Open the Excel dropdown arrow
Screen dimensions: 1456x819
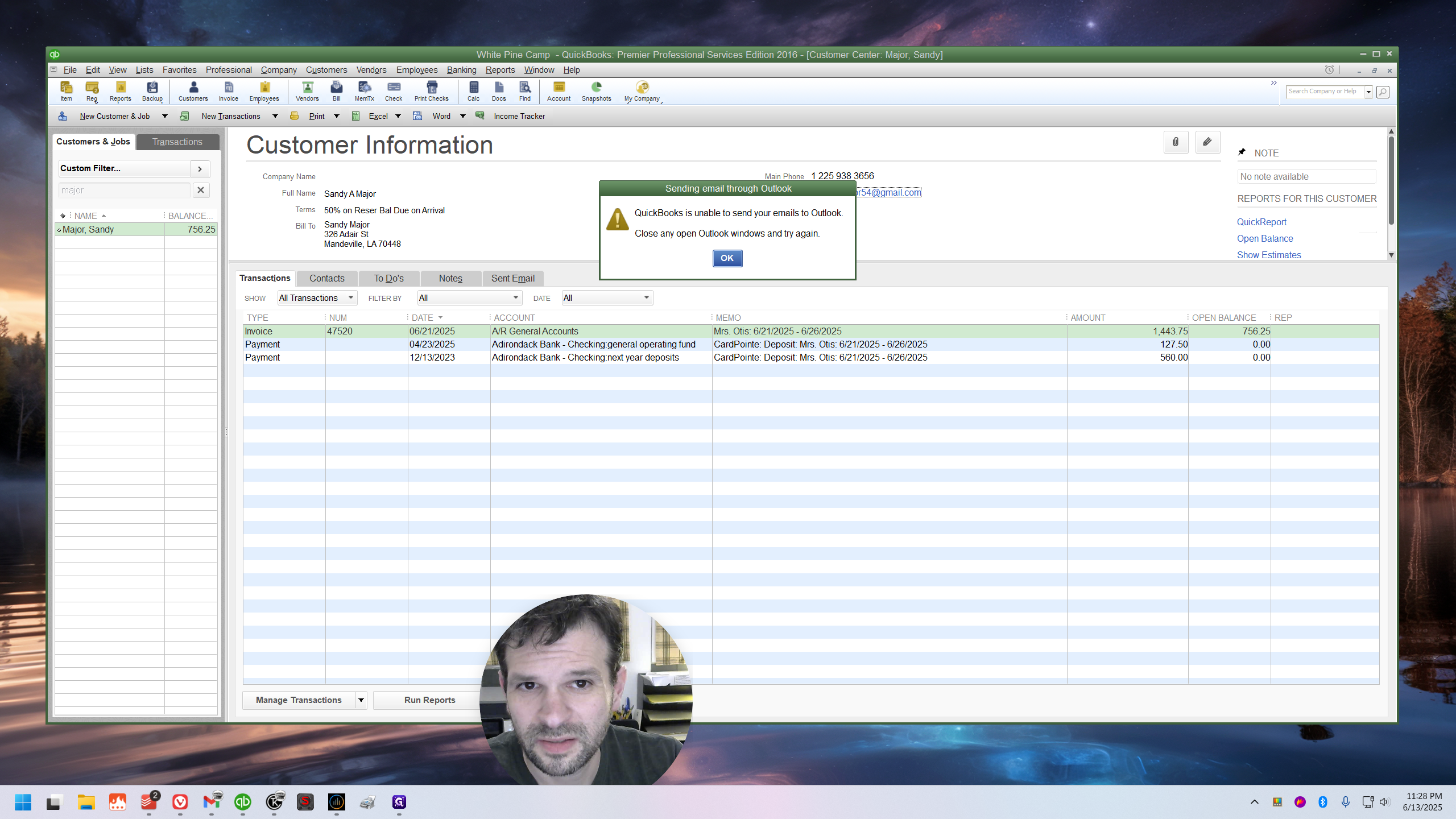tap(398, 116)
